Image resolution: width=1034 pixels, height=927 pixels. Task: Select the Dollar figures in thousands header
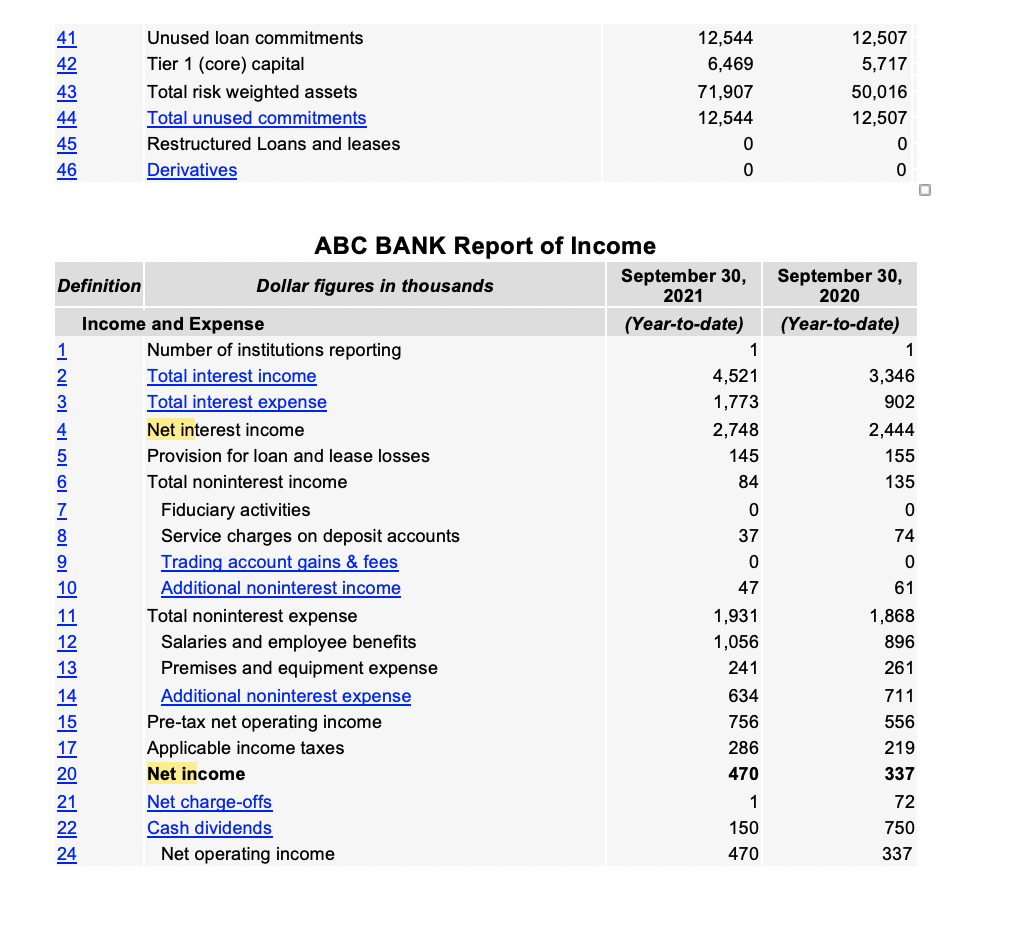tap(375, 285)
